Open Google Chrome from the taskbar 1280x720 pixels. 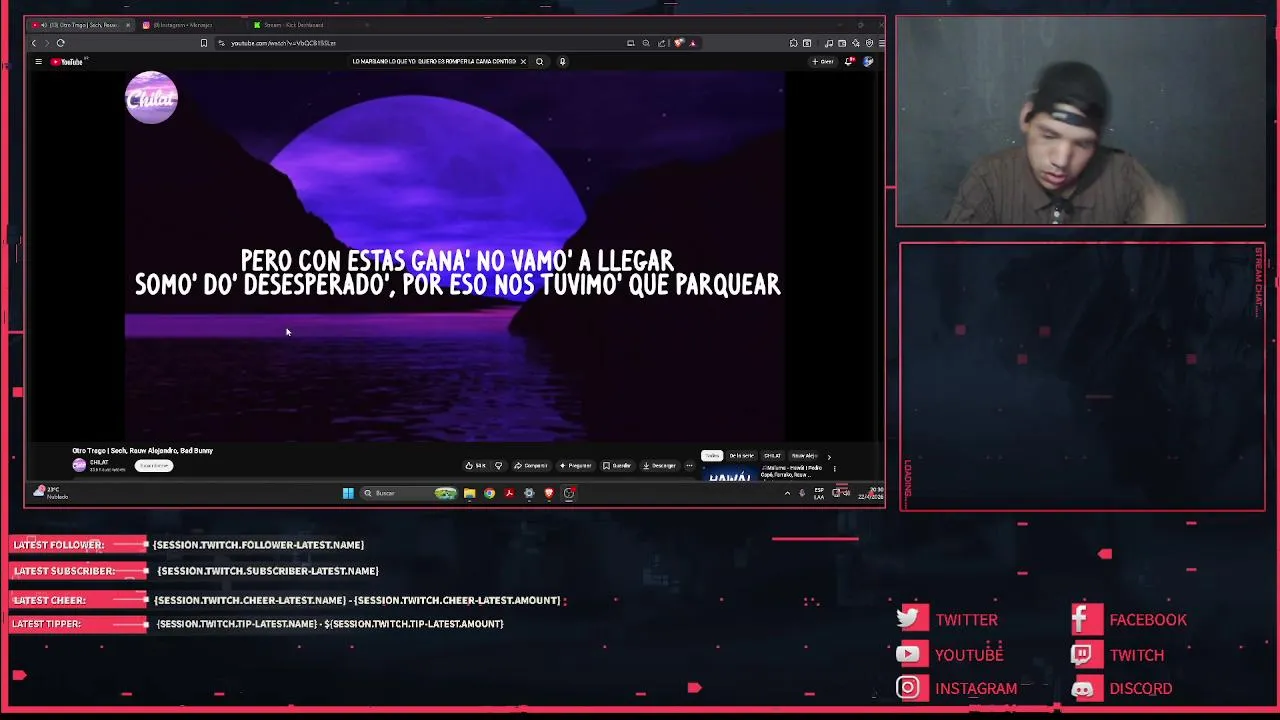[x=489, y=493]
